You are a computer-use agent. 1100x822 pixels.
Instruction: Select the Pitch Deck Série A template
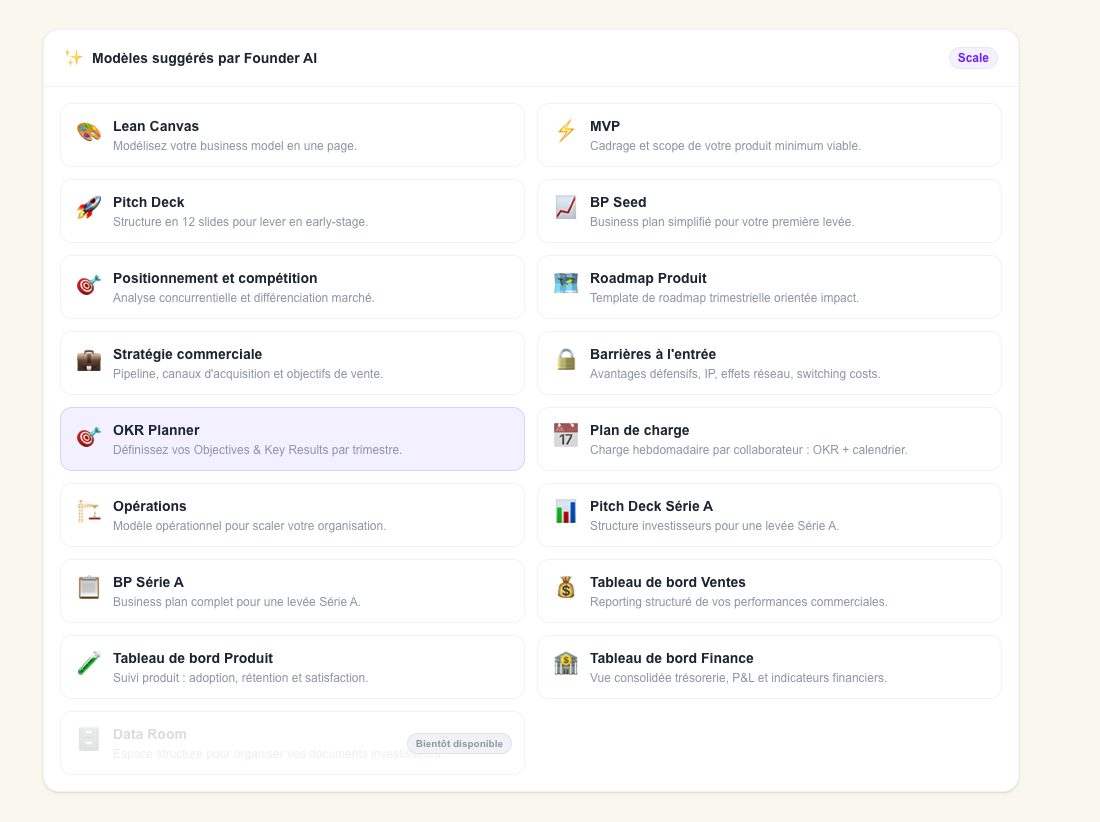click(x=770, y=515)
